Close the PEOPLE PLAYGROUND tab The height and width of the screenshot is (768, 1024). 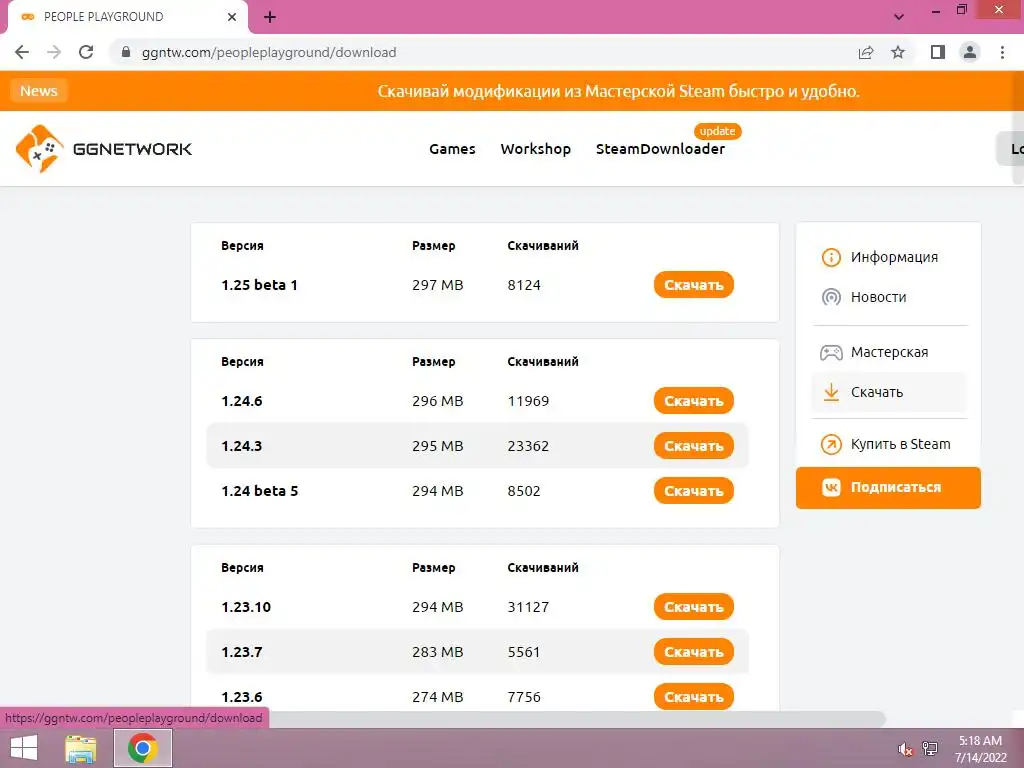232,17
